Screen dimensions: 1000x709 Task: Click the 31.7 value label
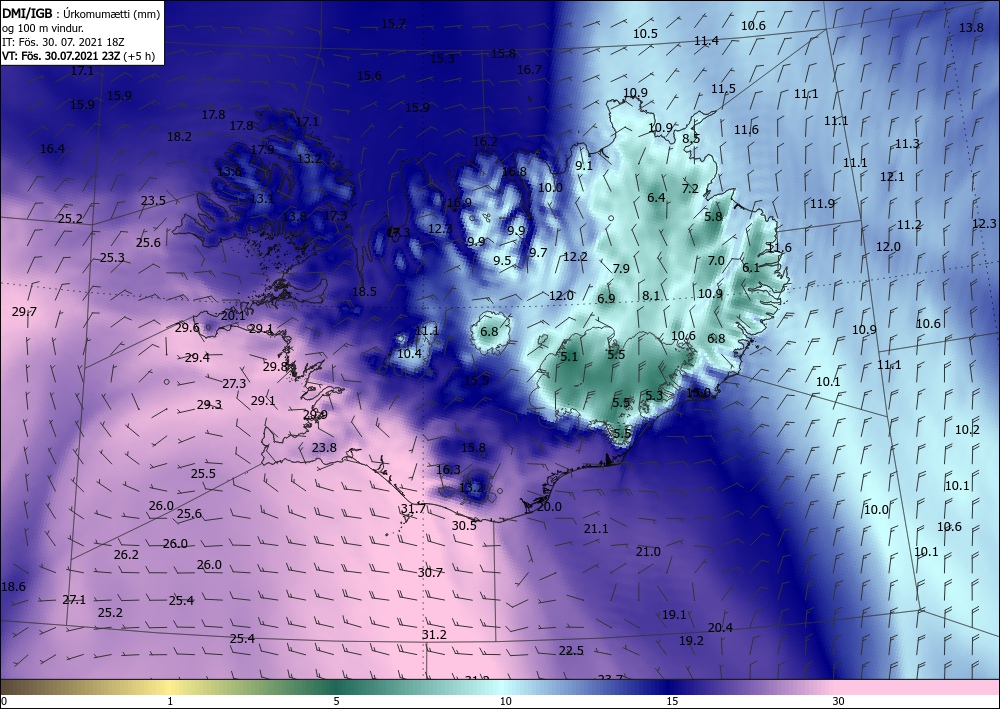(413, 508)
